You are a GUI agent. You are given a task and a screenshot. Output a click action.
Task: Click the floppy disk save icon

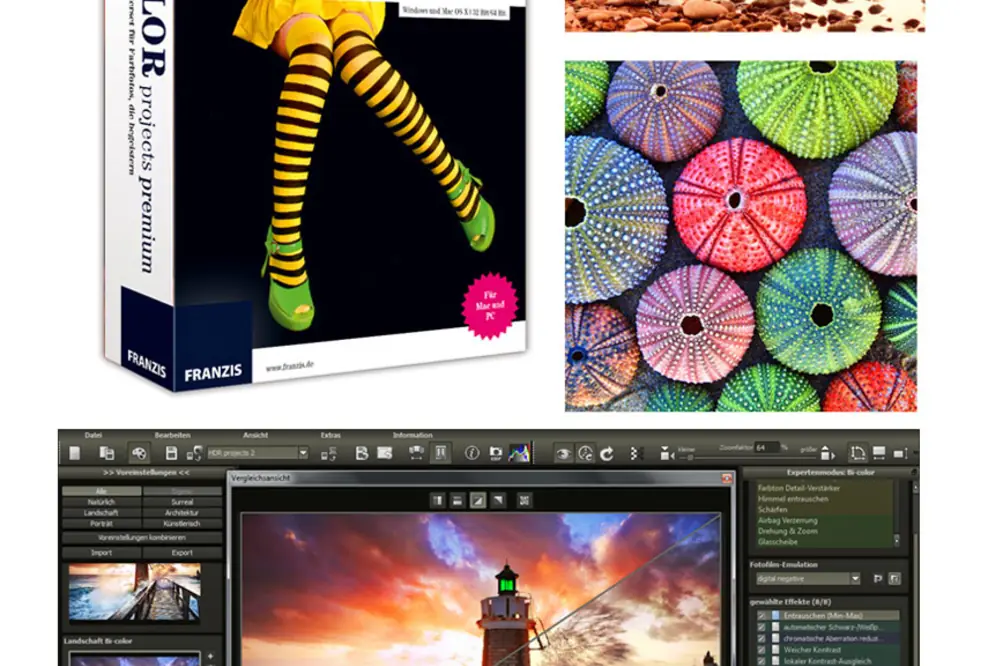[171, 453]
